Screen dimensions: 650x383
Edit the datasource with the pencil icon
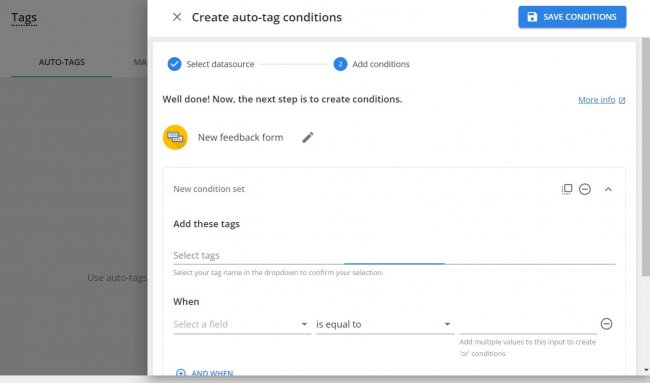tap(308, 137)
